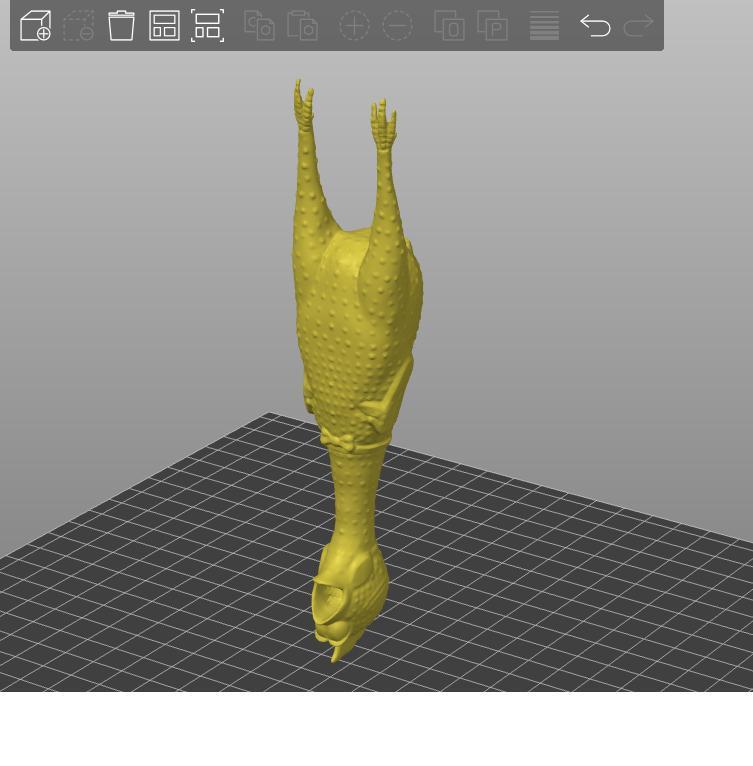Click the Split to parts icon
This screenshot has width=753, height=766.
point(492,25)
